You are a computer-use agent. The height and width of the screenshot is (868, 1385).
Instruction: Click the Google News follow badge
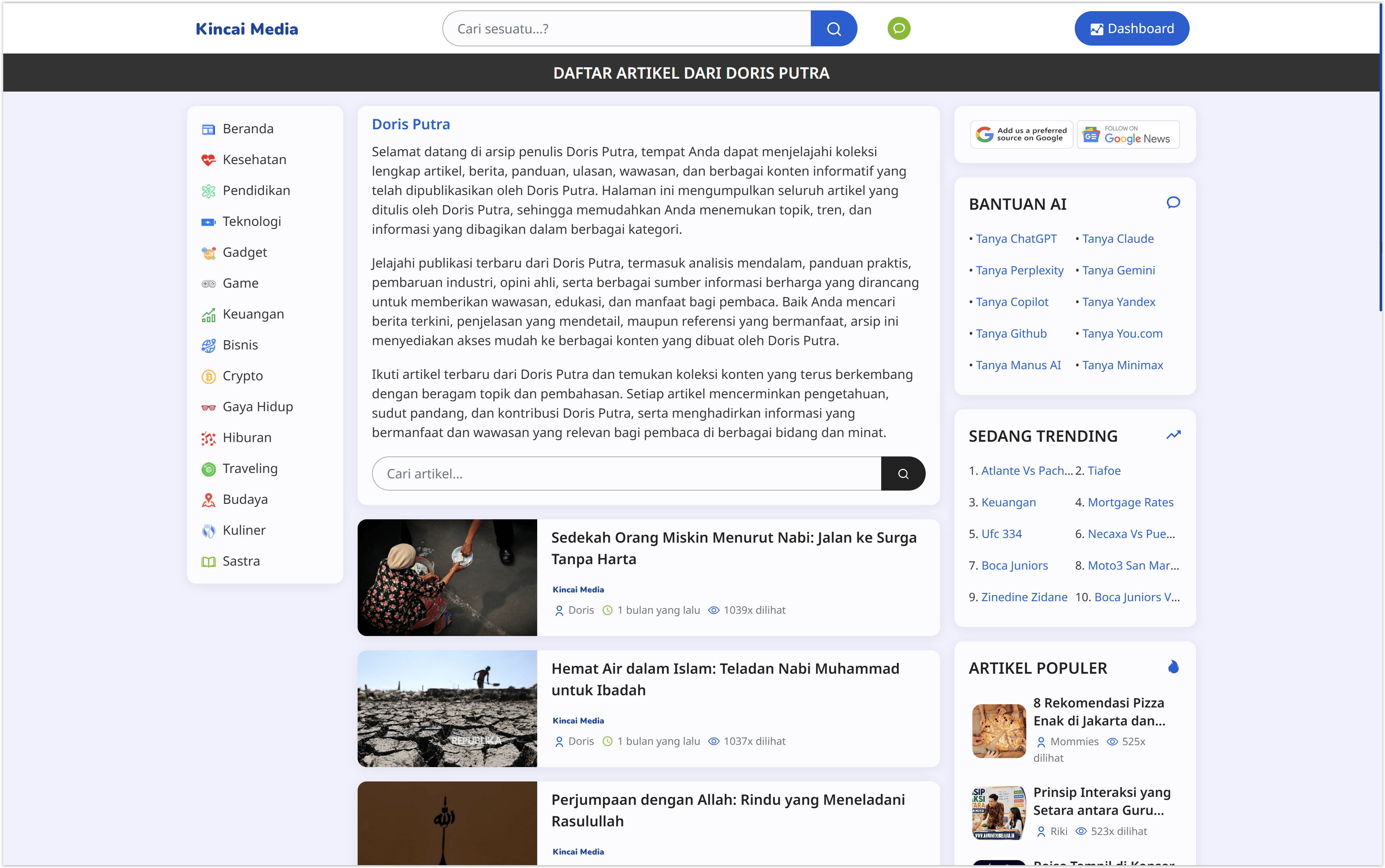(1129, 134)
